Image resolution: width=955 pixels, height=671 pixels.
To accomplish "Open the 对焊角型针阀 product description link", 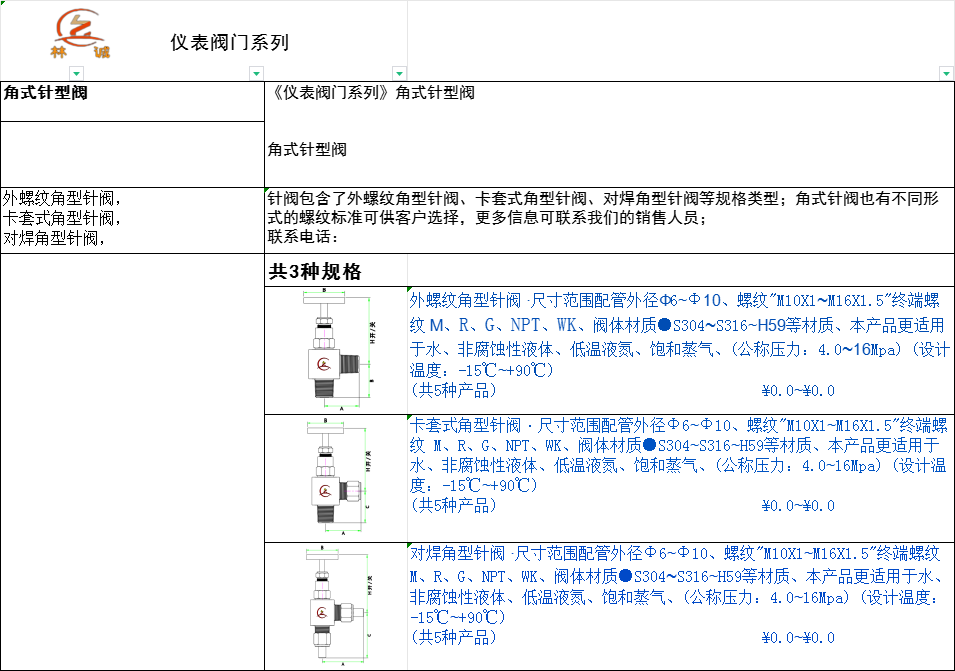I will point(678,585).
